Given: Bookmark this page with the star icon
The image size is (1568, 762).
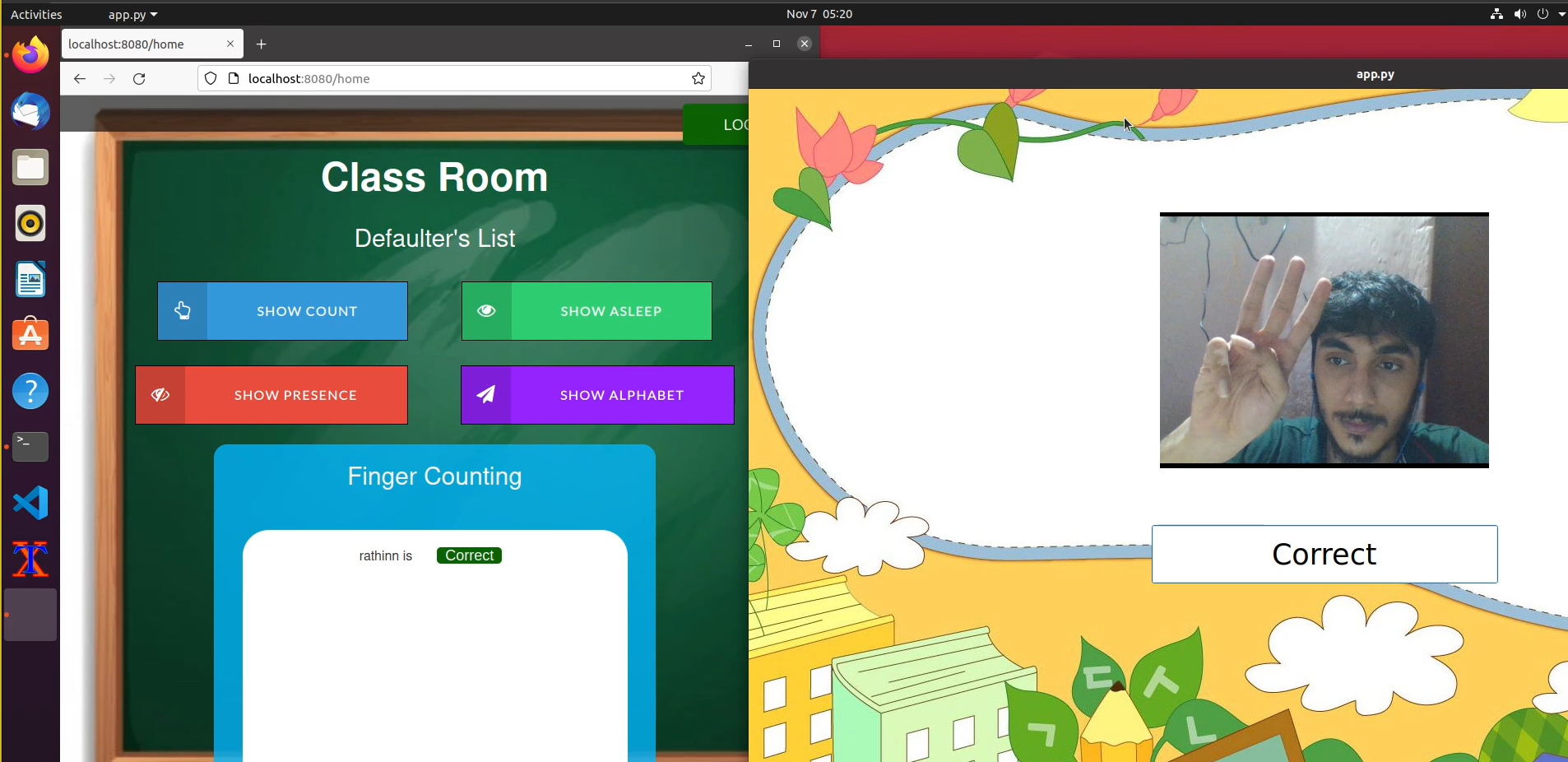Looking at the screenshot, I should (x=698, y=78).
